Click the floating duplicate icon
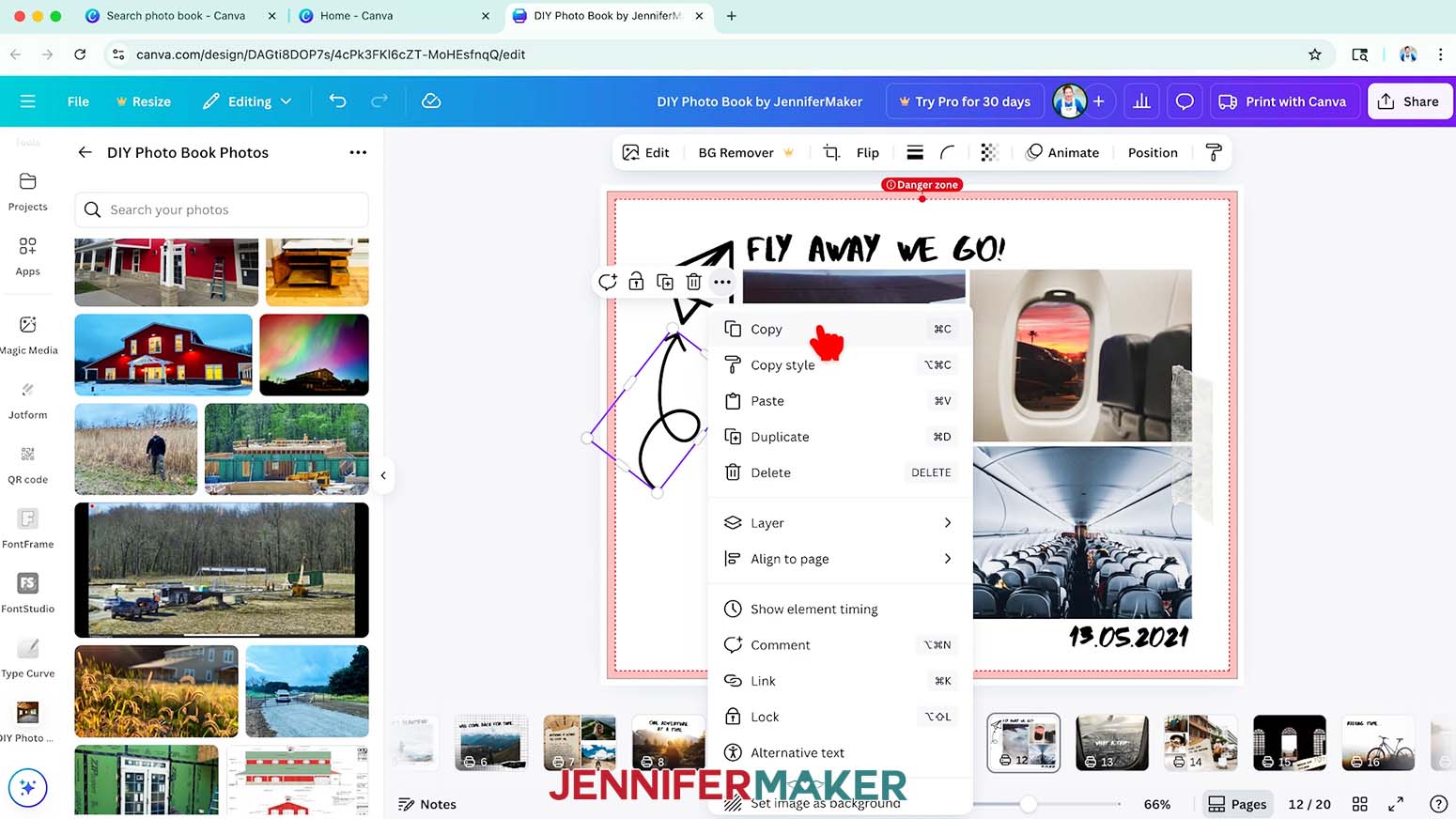 [665, 282]
